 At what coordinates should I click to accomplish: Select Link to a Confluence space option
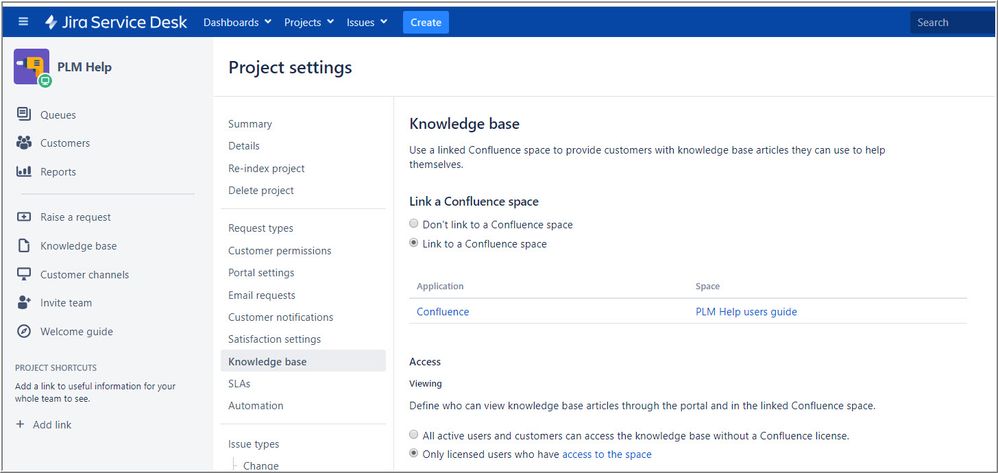coord(414,244)
